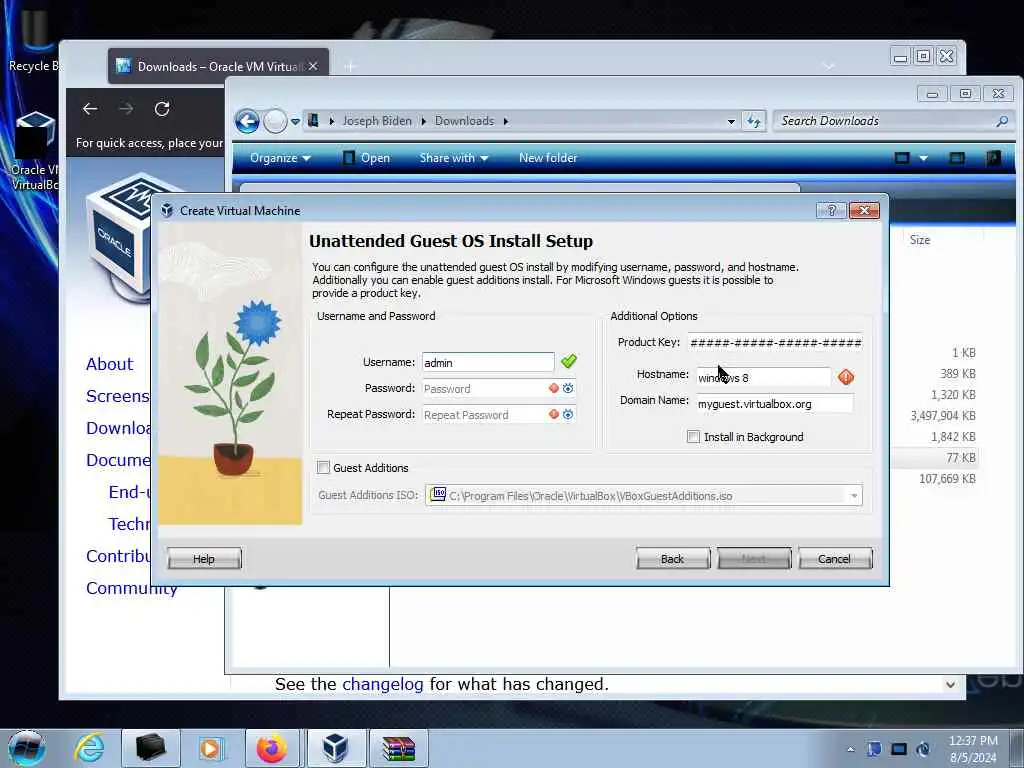Click the Help button in wizard

204,559
